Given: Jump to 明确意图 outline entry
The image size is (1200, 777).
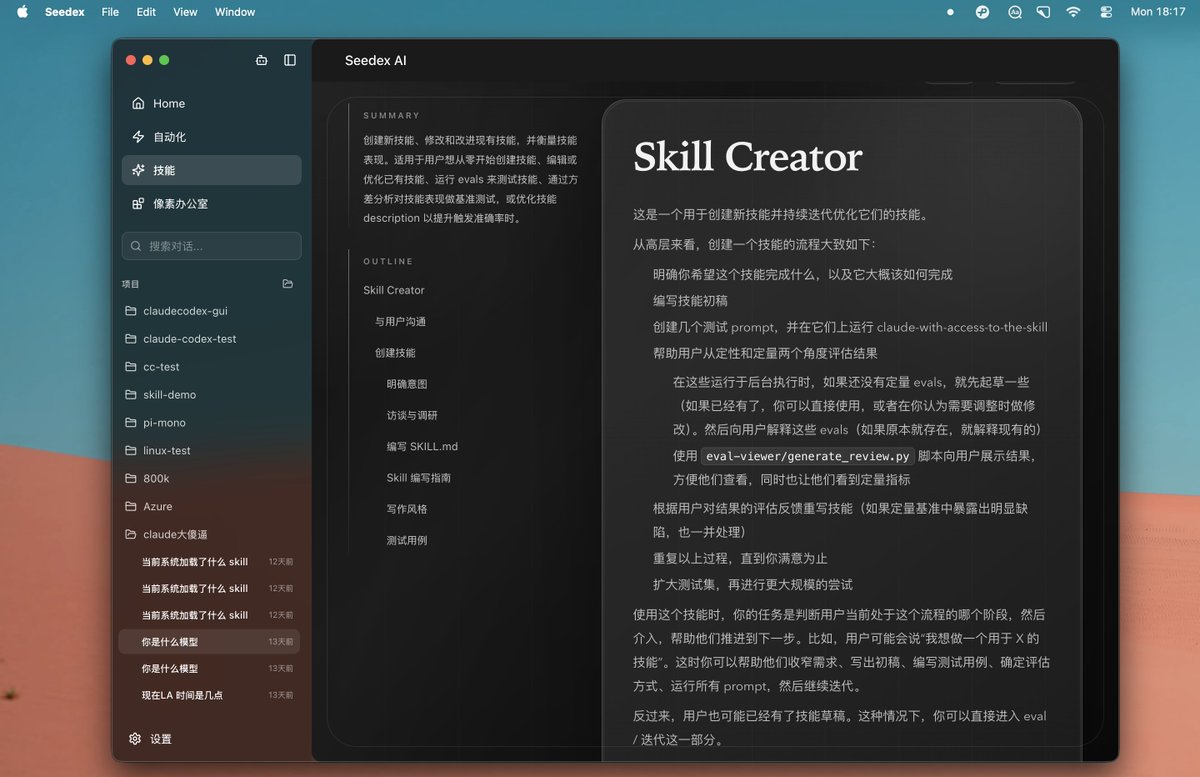Looking at the screenshot, I should click(407, 384).
